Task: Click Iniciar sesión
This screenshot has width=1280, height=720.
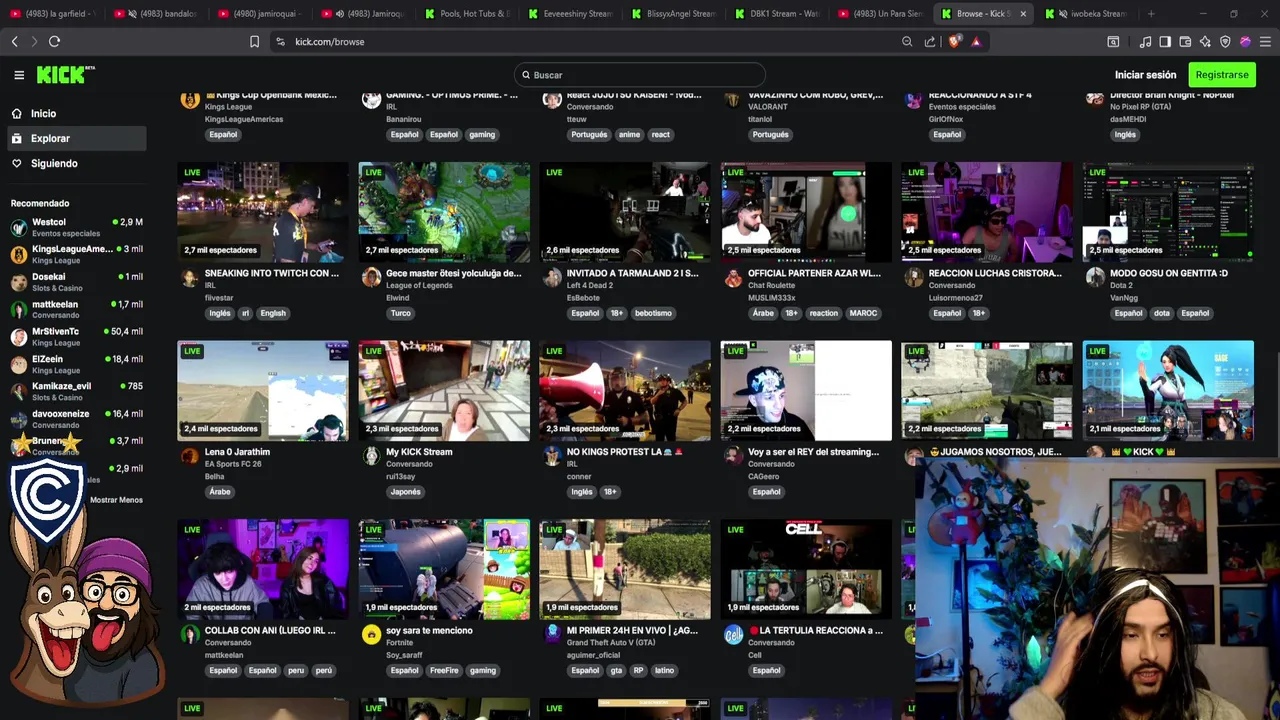Action: pos(1145,75)
